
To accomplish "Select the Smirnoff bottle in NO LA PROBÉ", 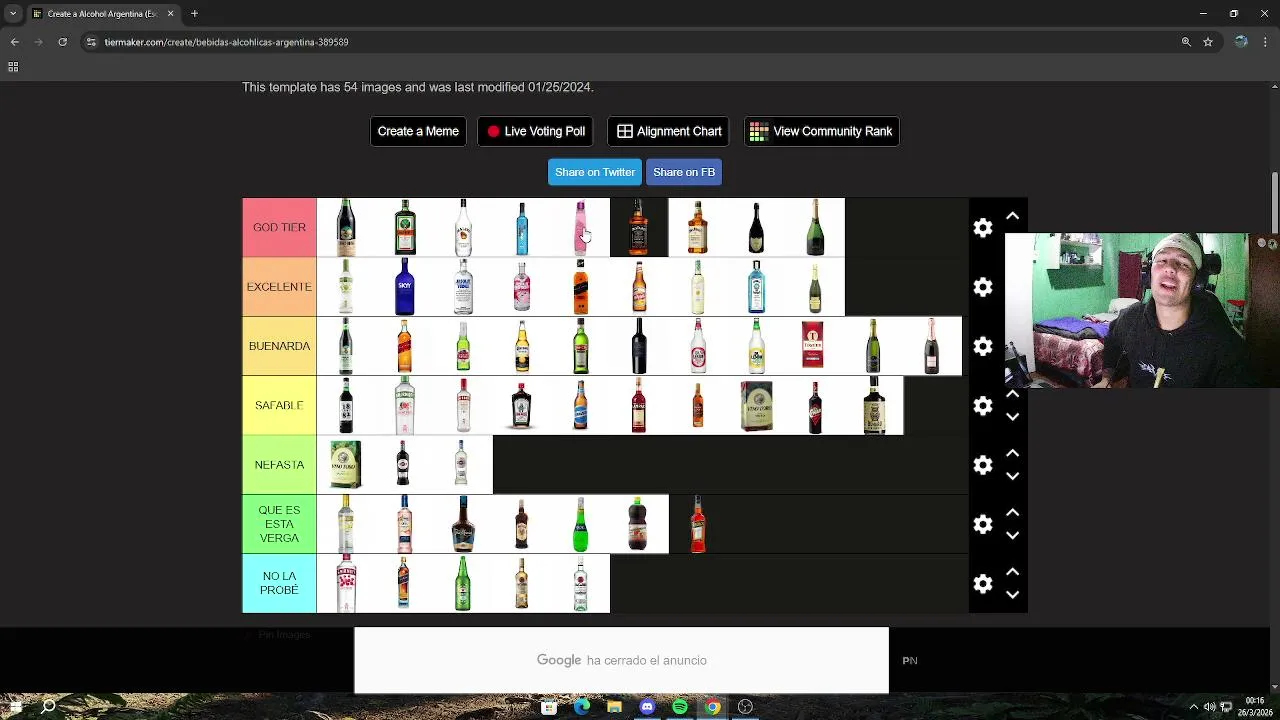I will [346, 583].
